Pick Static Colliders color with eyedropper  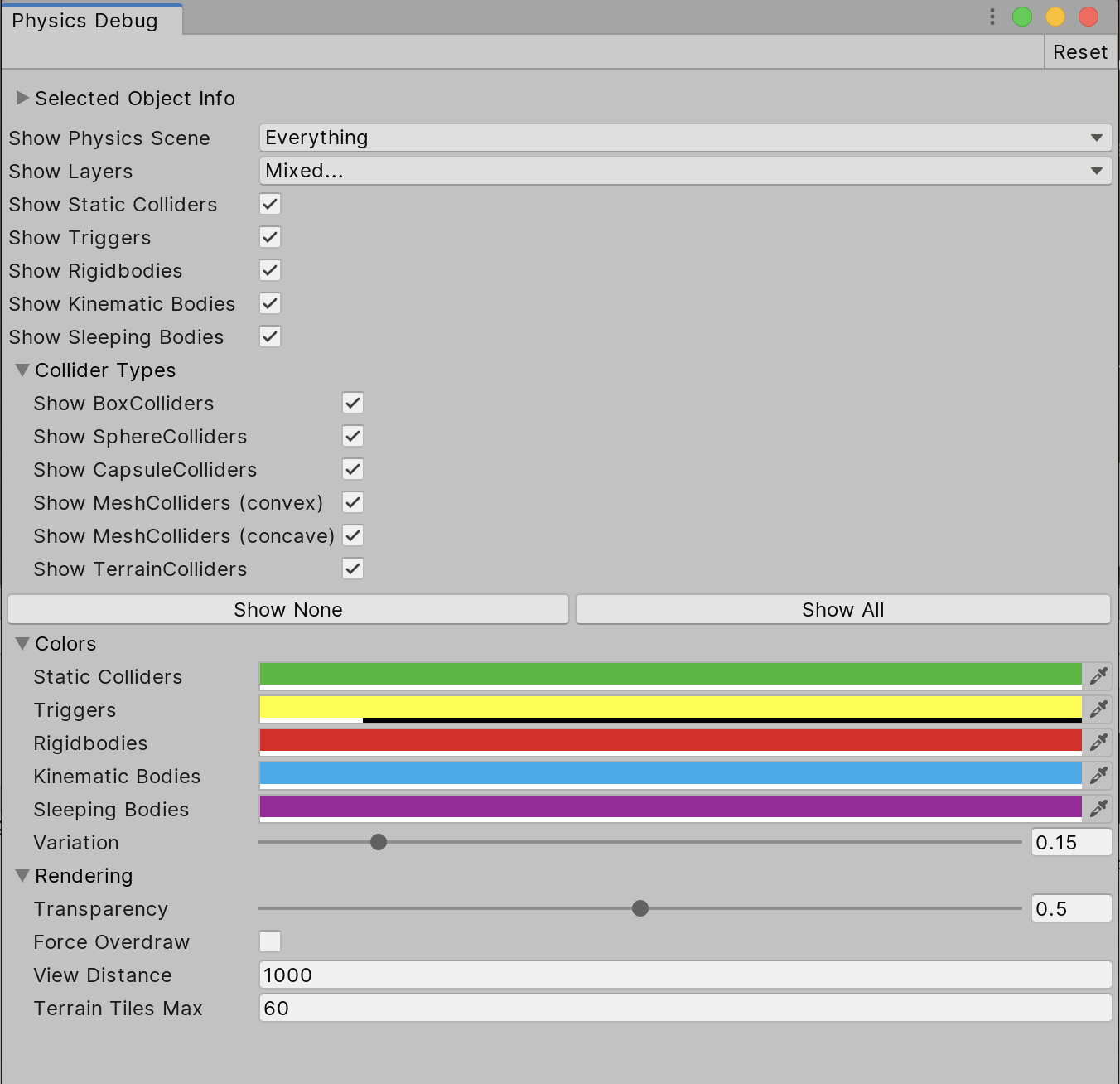1098,676
